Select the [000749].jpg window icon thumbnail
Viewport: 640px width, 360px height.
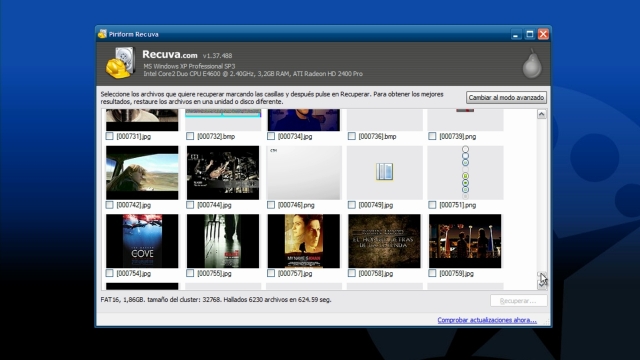[x=384, y=173]
